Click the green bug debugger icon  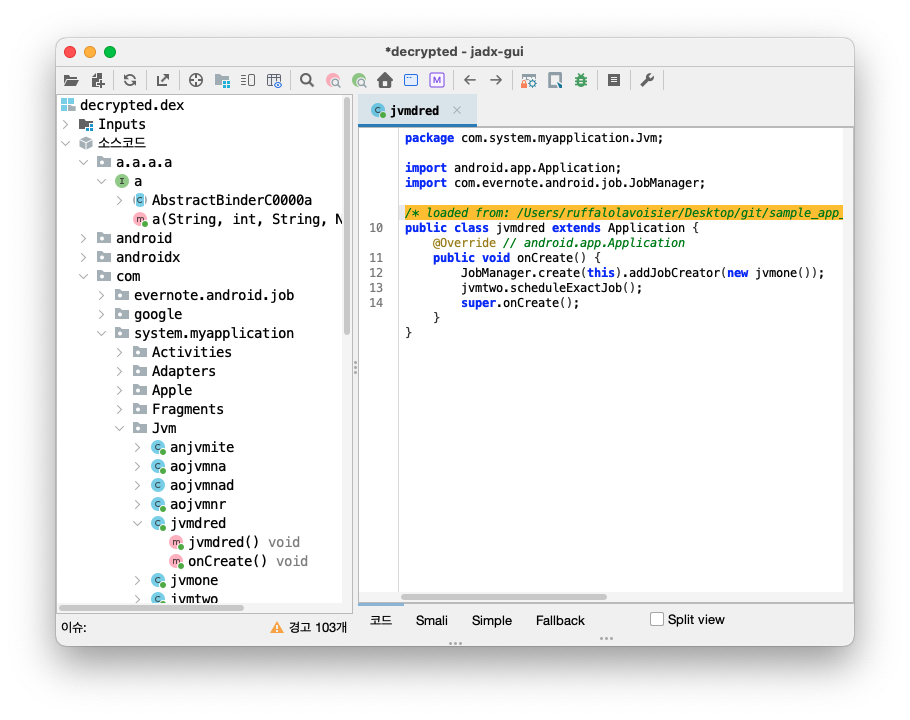tap(581, 80)
